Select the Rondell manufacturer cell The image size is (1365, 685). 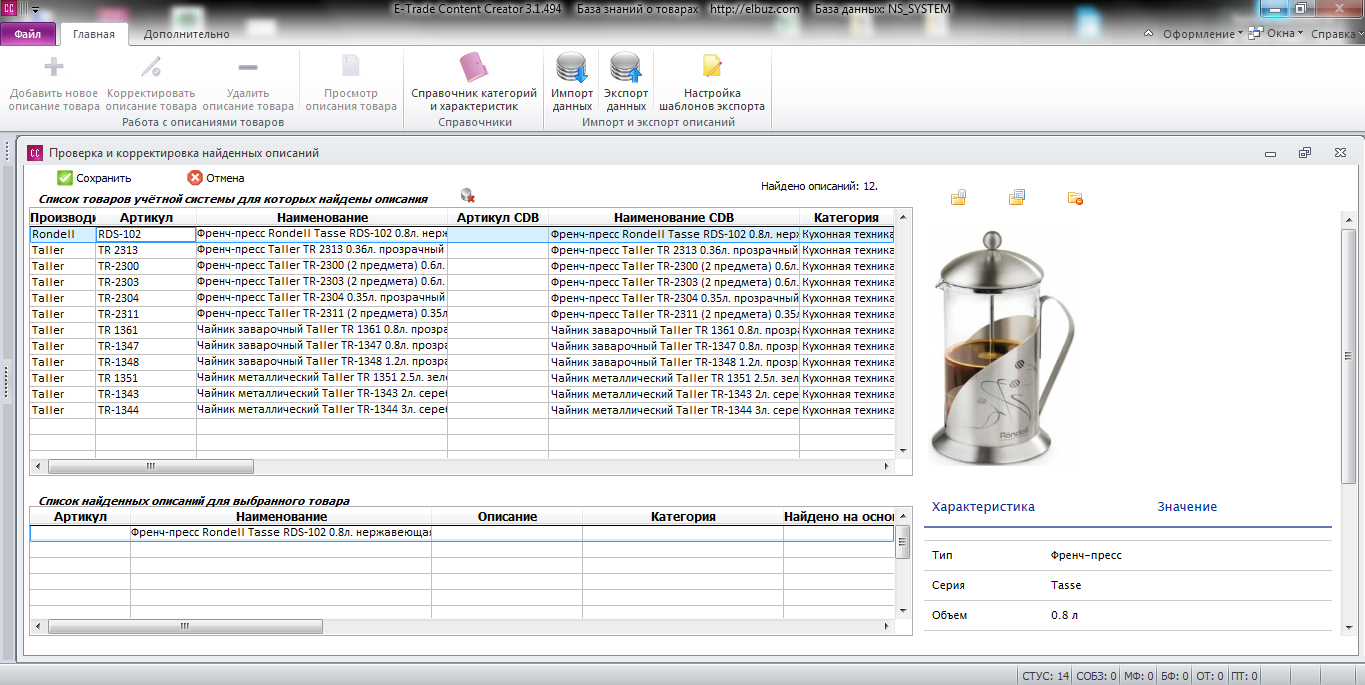62,234
